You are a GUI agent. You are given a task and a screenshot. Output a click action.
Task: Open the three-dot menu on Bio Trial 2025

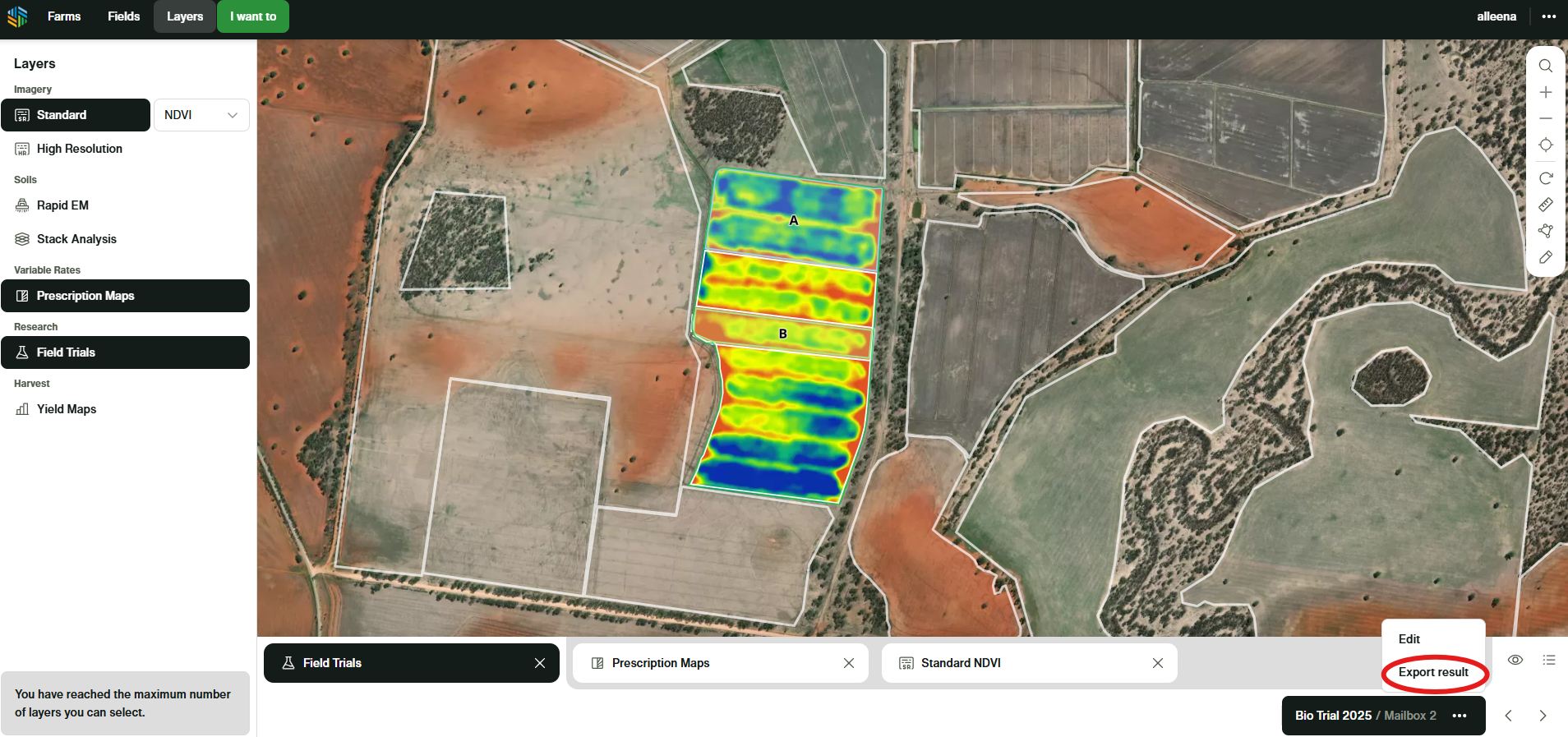click(1460, 716)
